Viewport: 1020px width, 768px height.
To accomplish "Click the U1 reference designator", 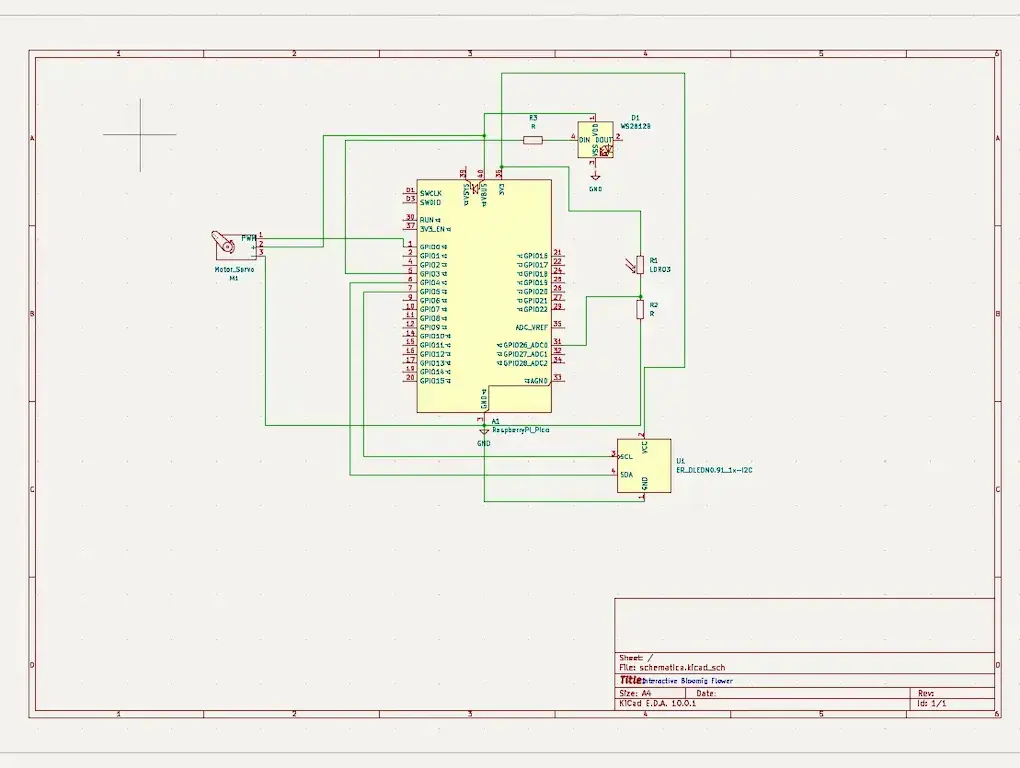I will [x=680, y=460].
